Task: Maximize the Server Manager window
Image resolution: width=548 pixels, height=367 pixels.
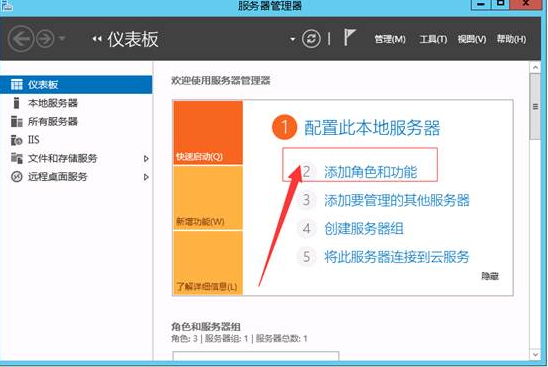Action: pos(501,5)
